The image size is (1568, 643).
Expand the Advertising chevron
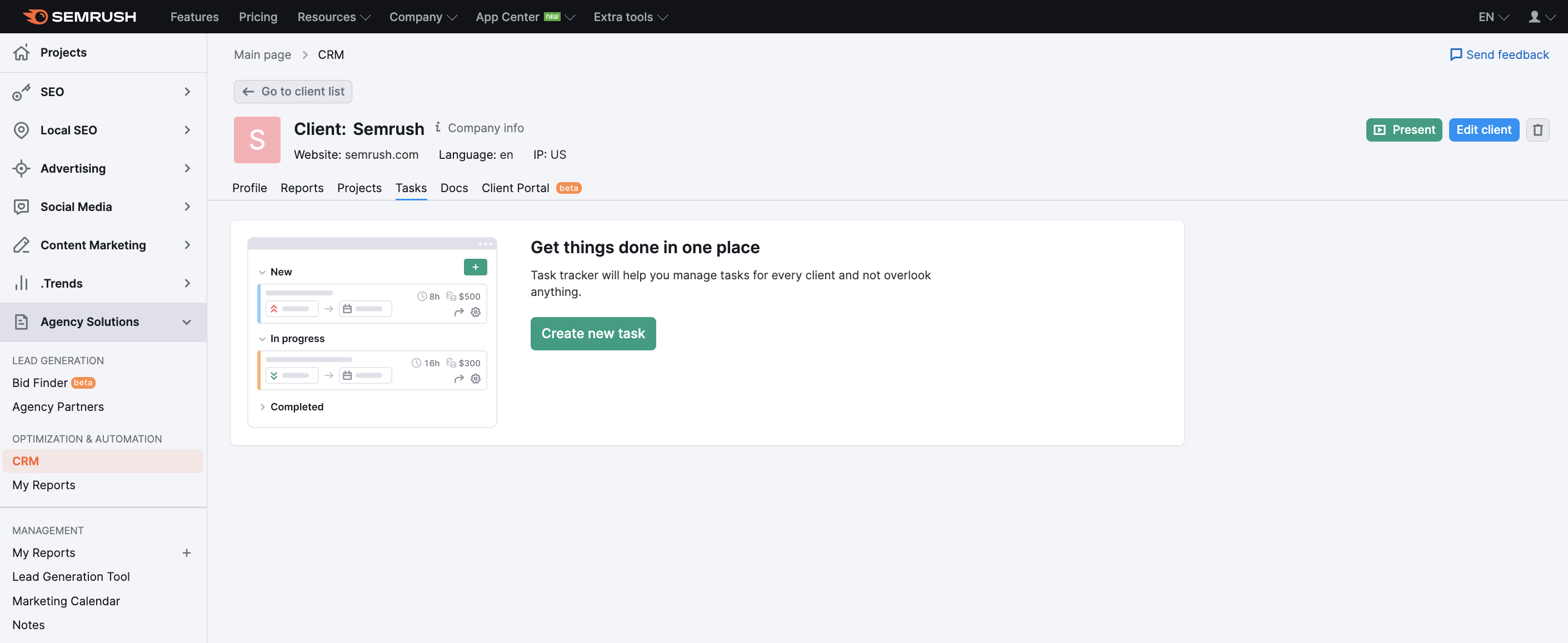point(187,168)
